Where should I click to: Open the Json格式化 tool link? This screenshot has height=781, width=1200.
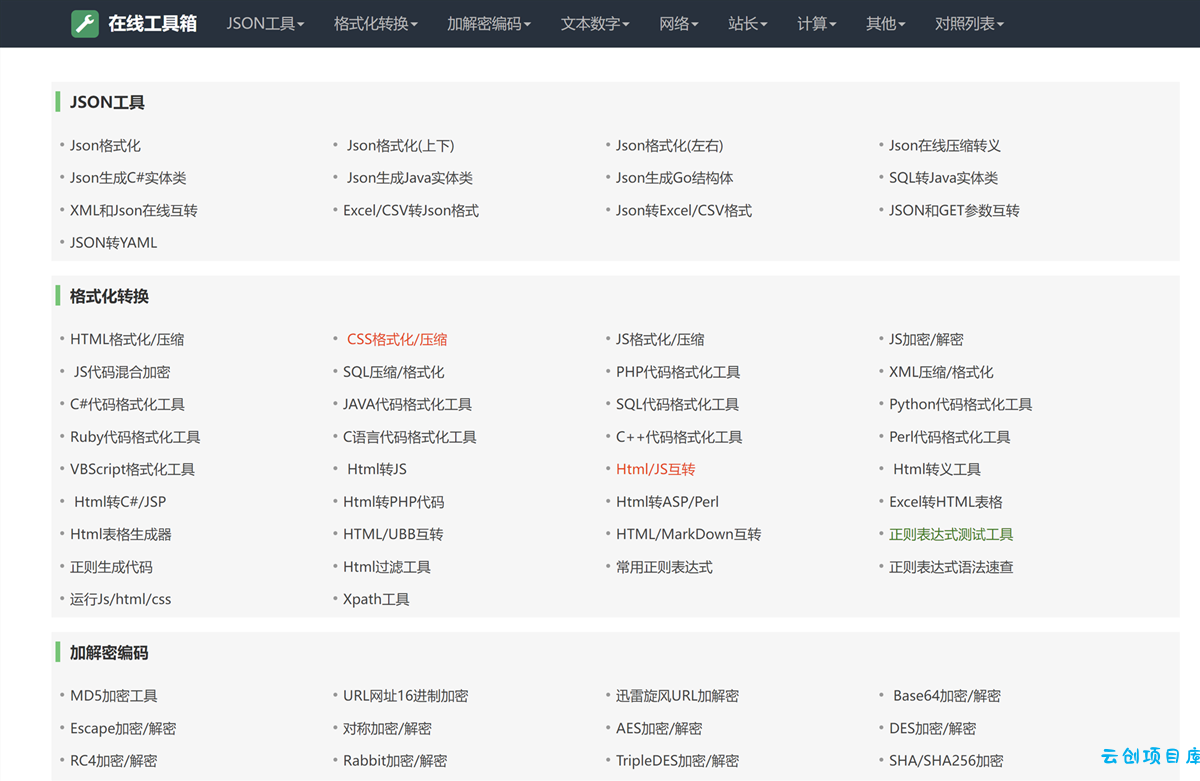(x=105, y=146)
